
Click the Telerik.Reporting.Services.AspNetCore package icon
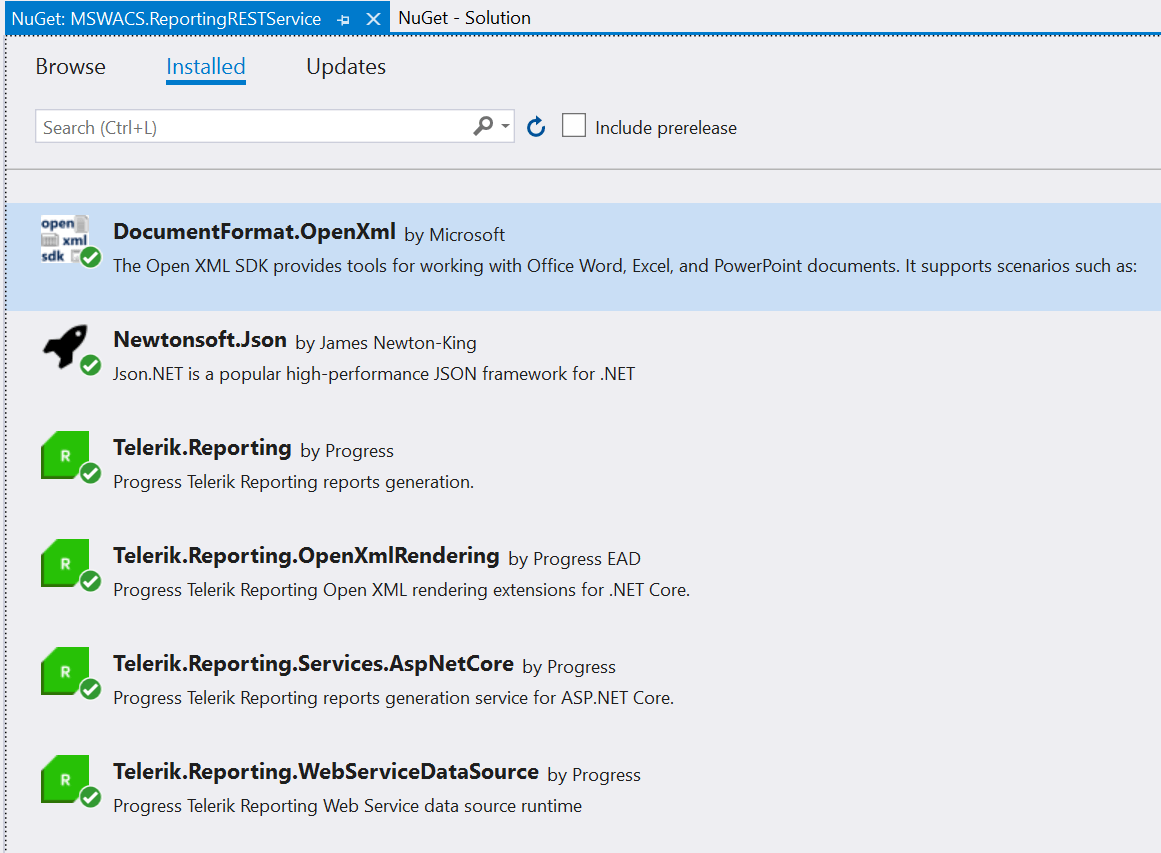point(66,671)
